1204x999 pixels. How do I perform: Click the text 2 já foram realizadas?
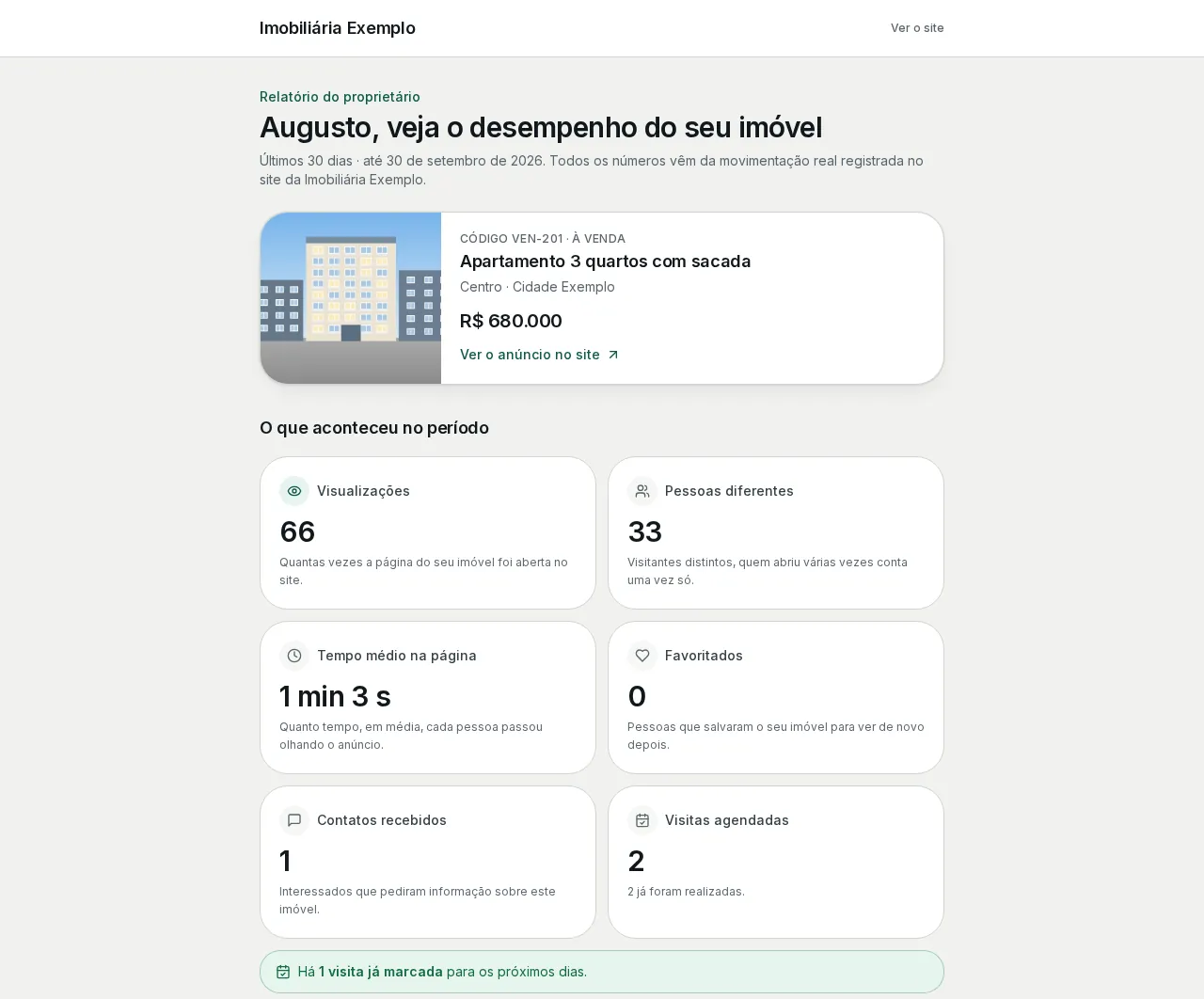[x=686, y=892]
